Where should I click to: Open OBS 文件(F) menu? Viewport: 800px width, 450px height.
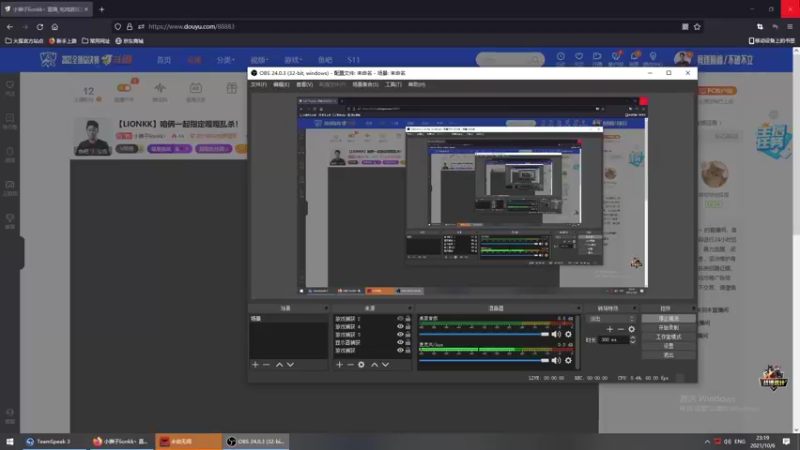pyautogui.click(x=259, y=85)
